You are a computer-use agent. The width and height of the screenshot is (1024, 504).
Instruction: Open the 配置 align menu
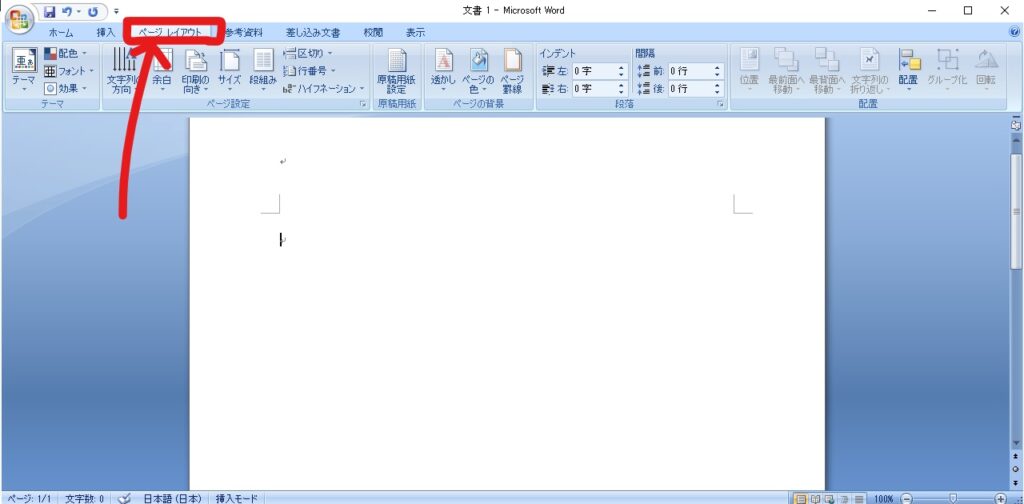[x=908, y=71]
